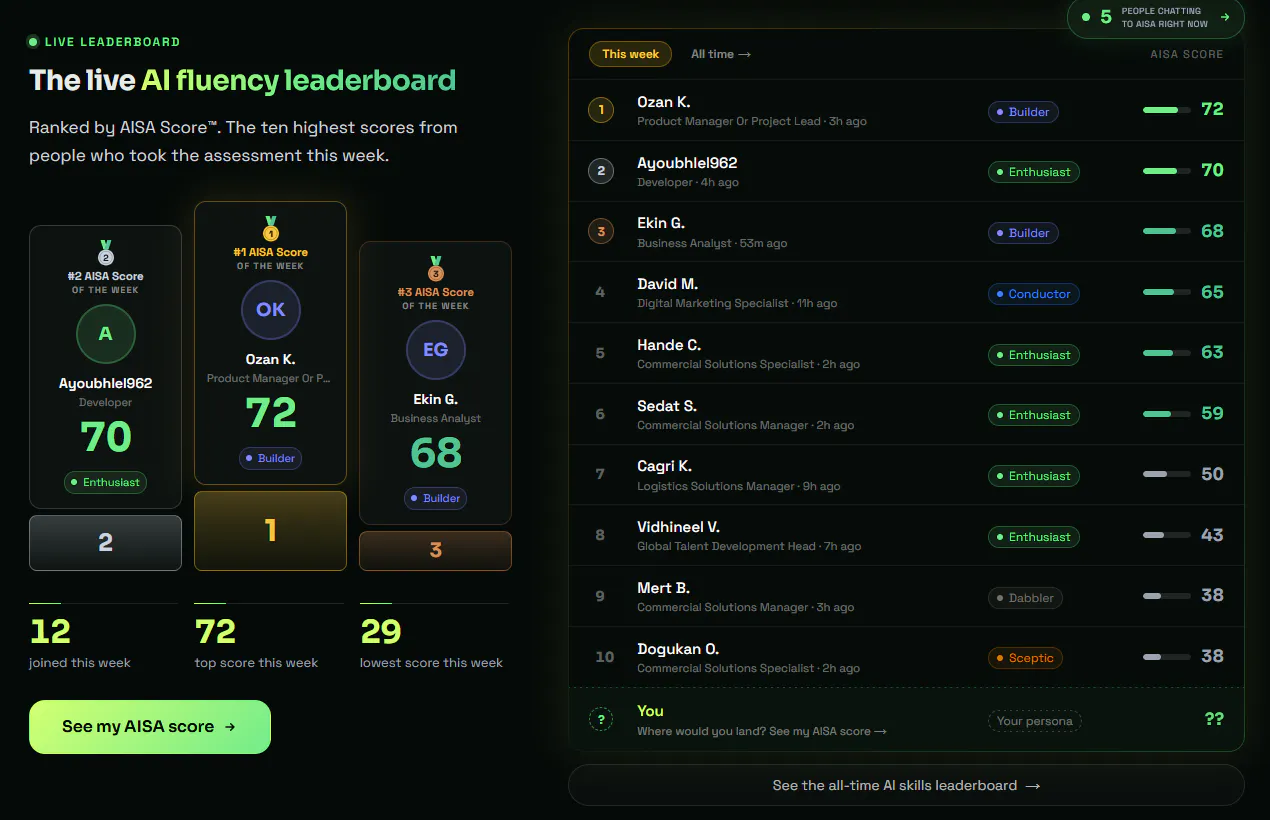The height and width of the screenshot is (820, 1270).
Task: Click the name Hande C. in the list
Action: pyautogui.click(x=669, y=345)
